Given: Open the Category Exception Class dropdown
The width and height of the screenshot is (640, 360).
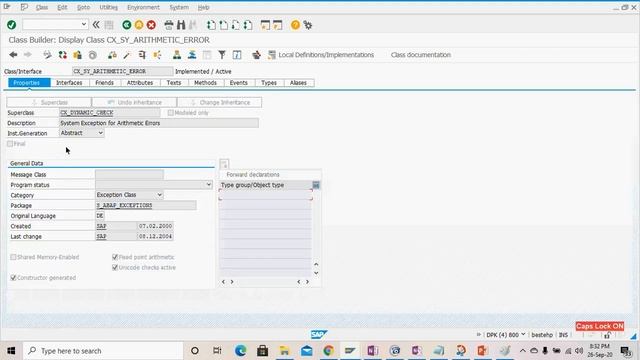Looking at the screenshot, I should (x=160, y=195).
